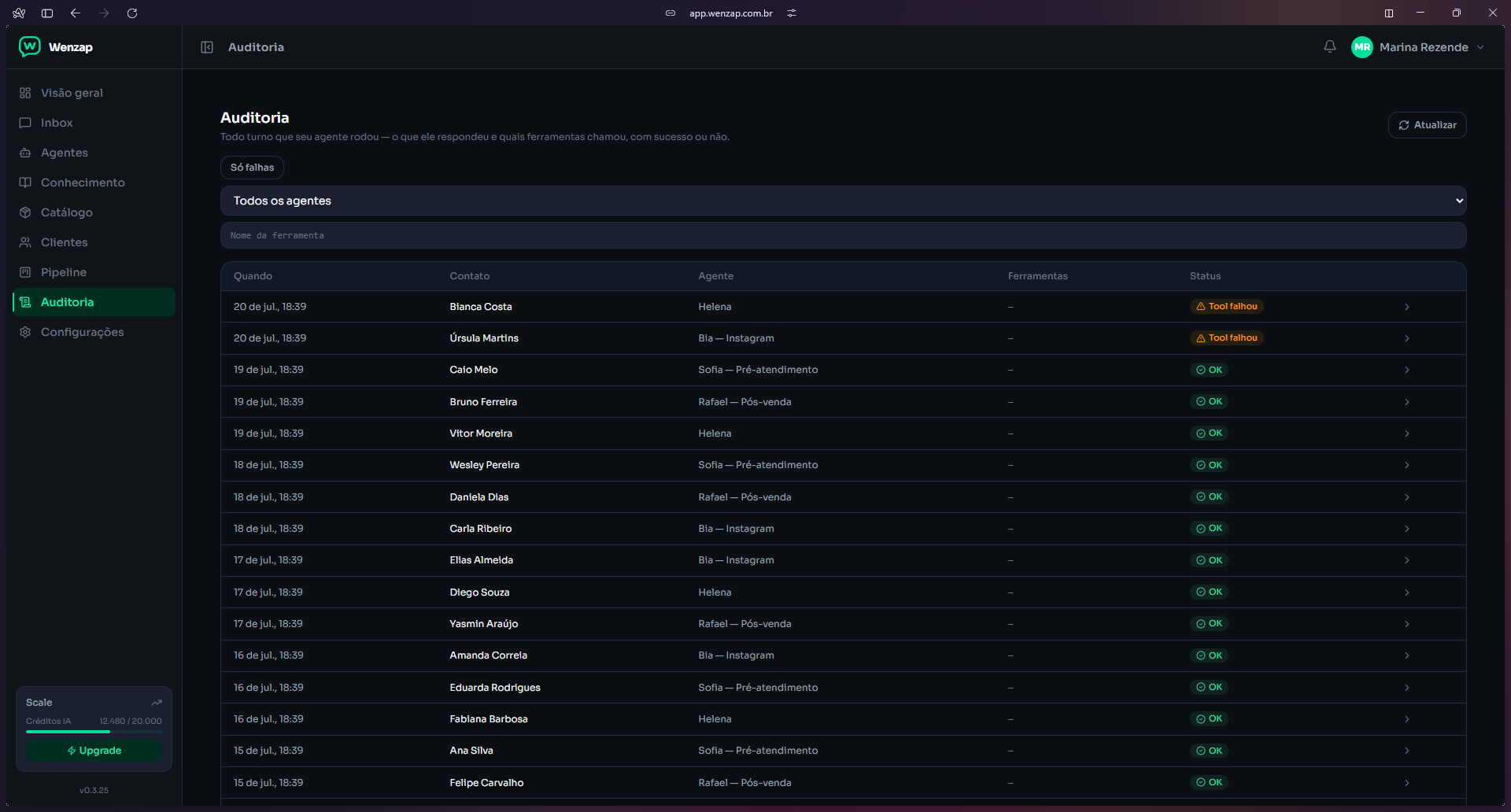
Task: Click the notifications bell icon
Action: pyautogui.click(x=1330, y=47)
